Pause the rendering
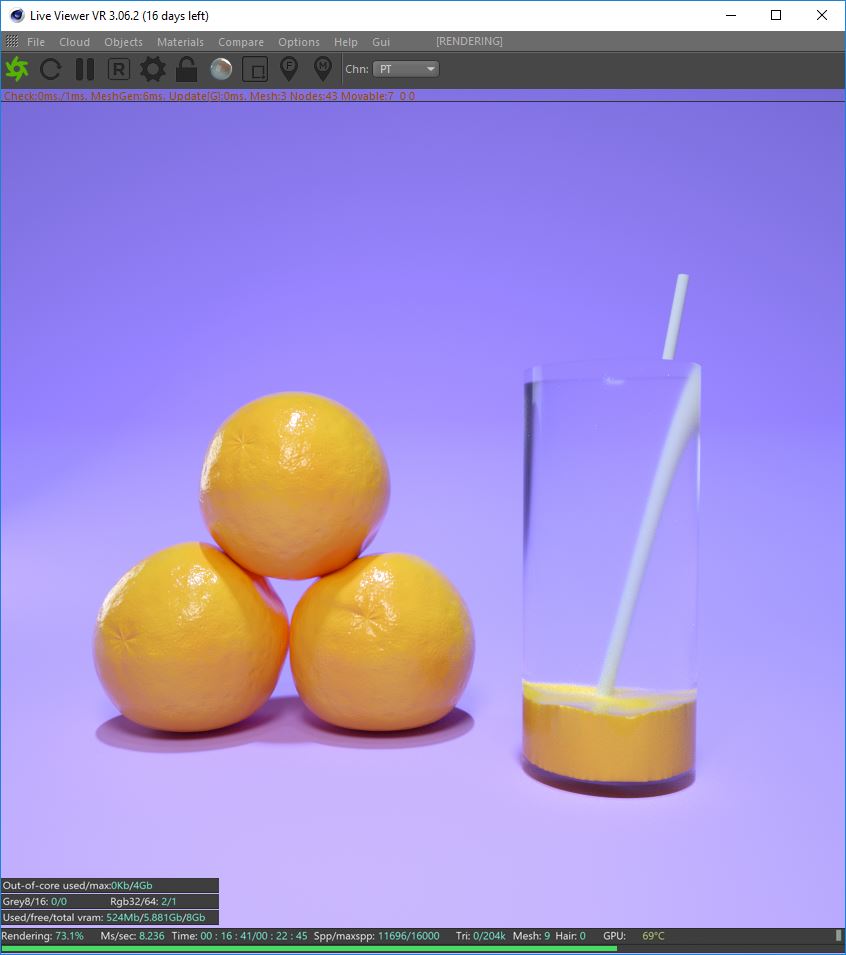Viewport: 846px width, 955px height. pyautogui.click(x=85, y=69)
